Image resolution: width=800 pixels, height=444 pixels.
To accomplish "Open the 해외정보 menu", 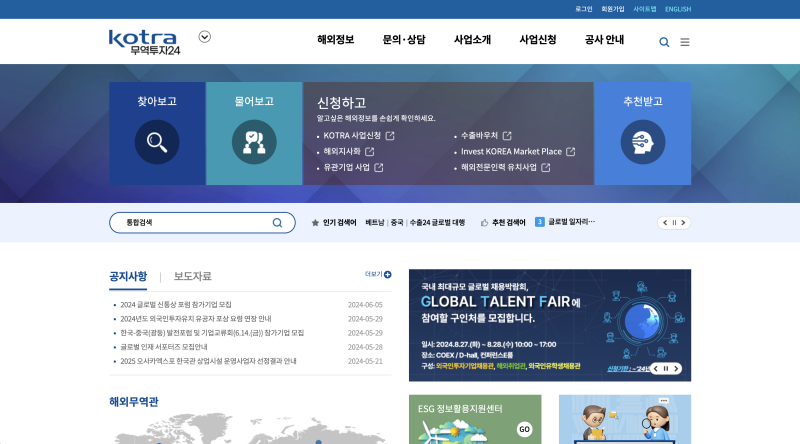I will (335, 40).
